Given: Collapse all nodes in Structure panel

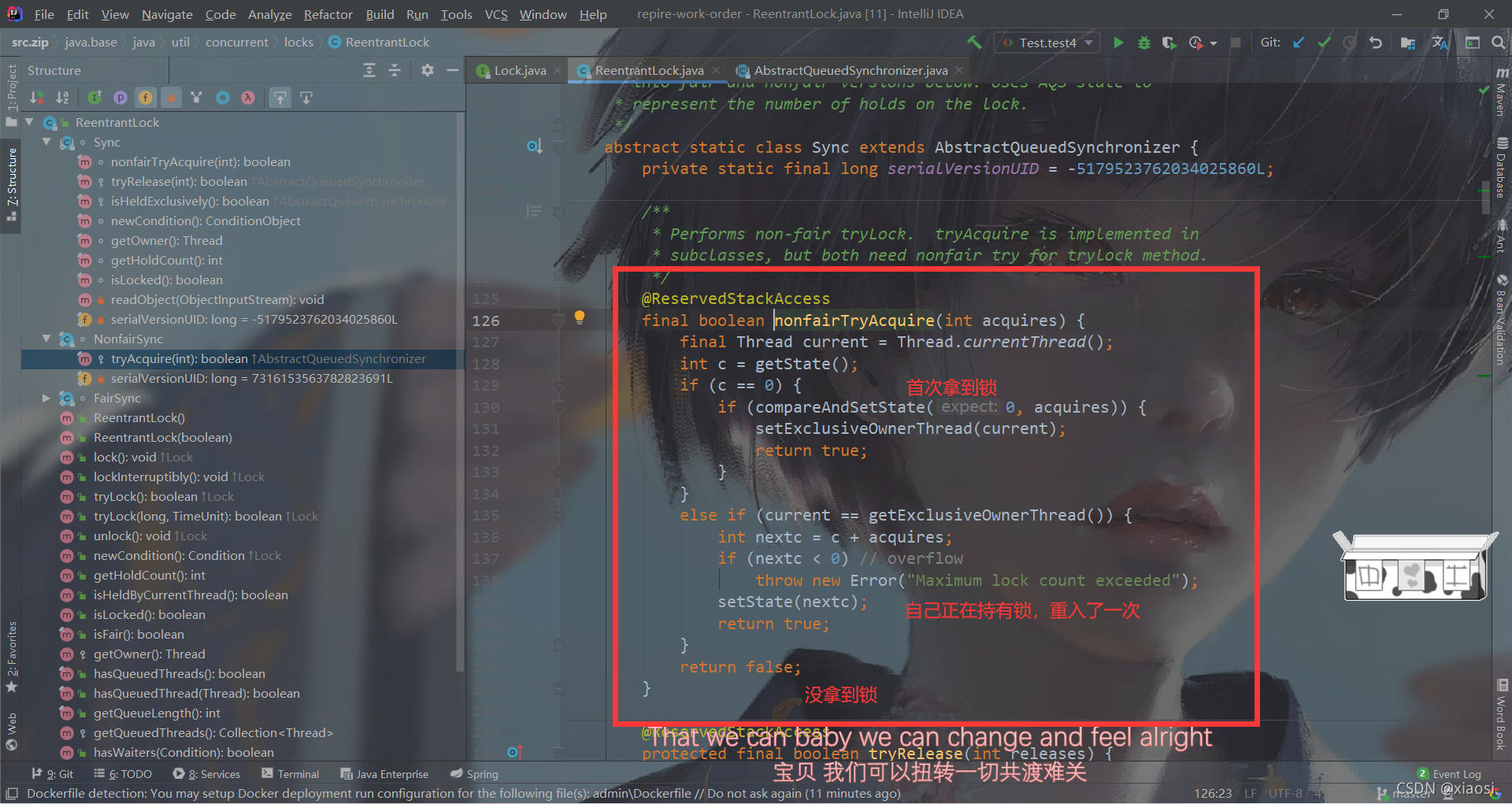Looking at the screenshot, I should point(395,71).
